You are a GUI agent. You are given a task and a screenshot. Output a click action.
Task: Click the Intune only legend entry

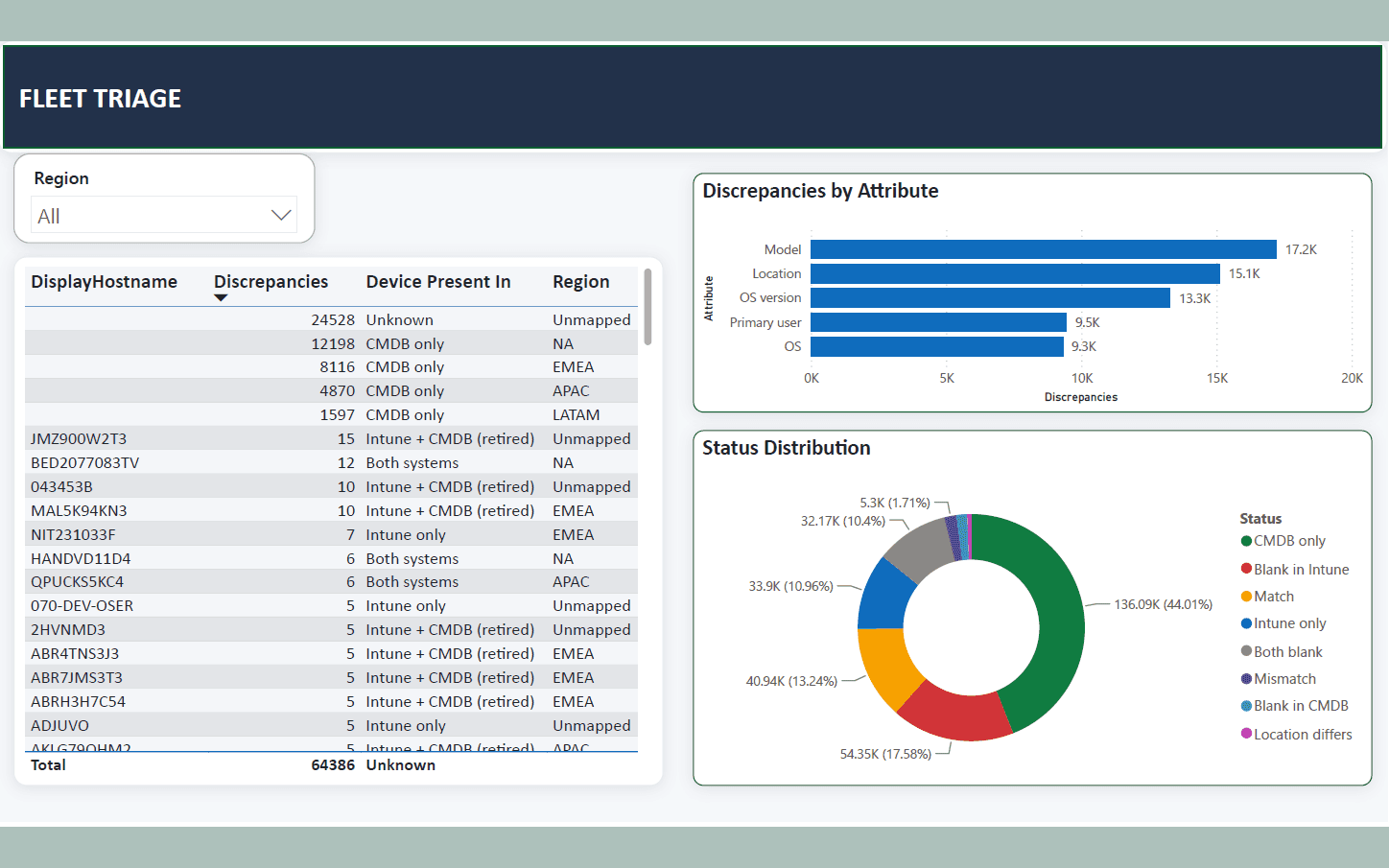tap(1283, 623)
